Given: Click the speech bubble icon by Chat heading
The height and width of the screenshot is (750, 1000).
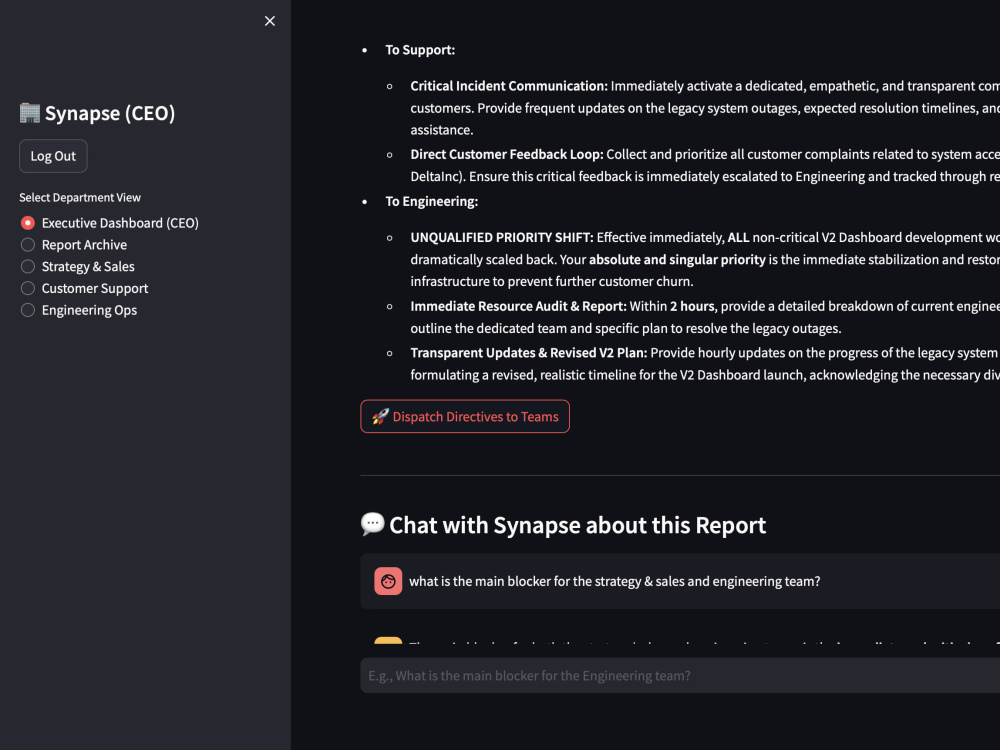Looking at the screenshot, I should click(x=372, y=524).
